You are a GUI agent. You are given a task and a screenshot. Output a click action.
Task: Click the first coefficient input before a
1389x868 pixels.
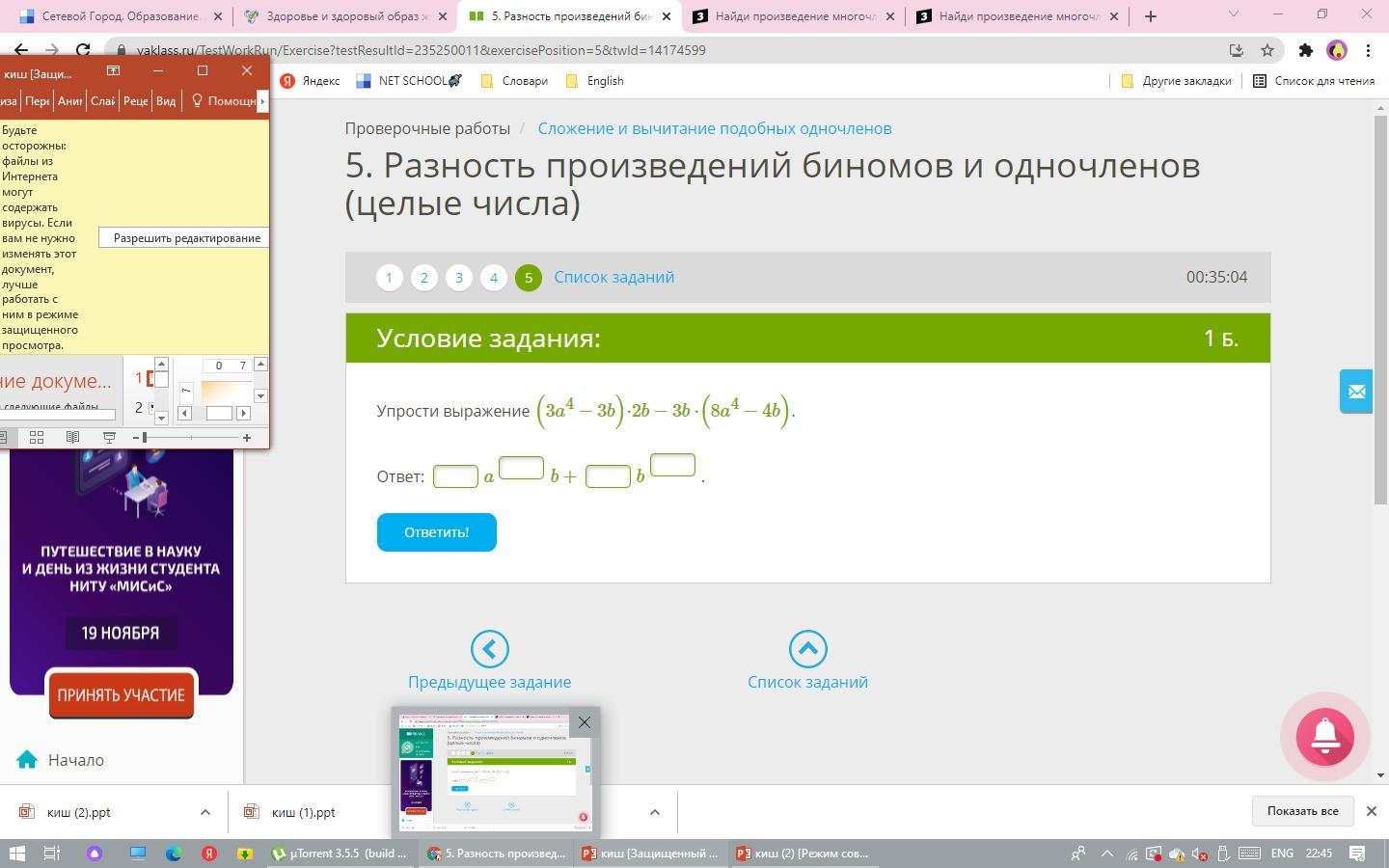tap(455, 476)
